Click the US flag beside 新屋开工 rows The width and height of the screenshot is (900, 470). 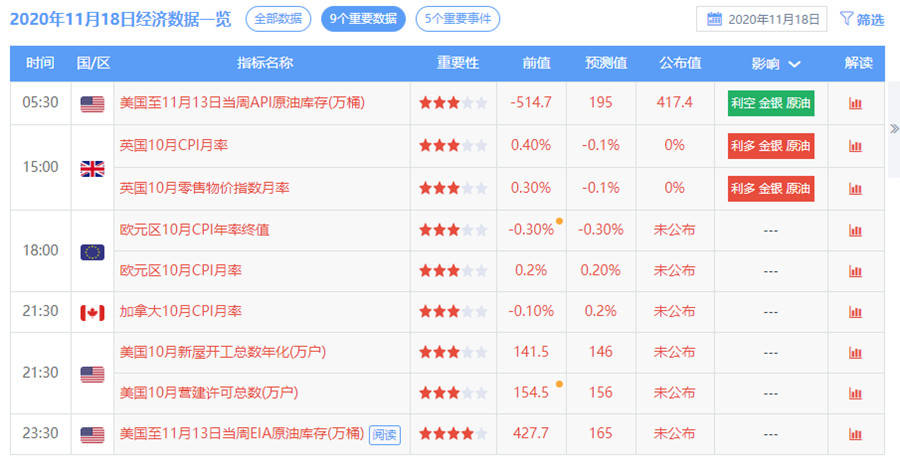tap(92, 374)
